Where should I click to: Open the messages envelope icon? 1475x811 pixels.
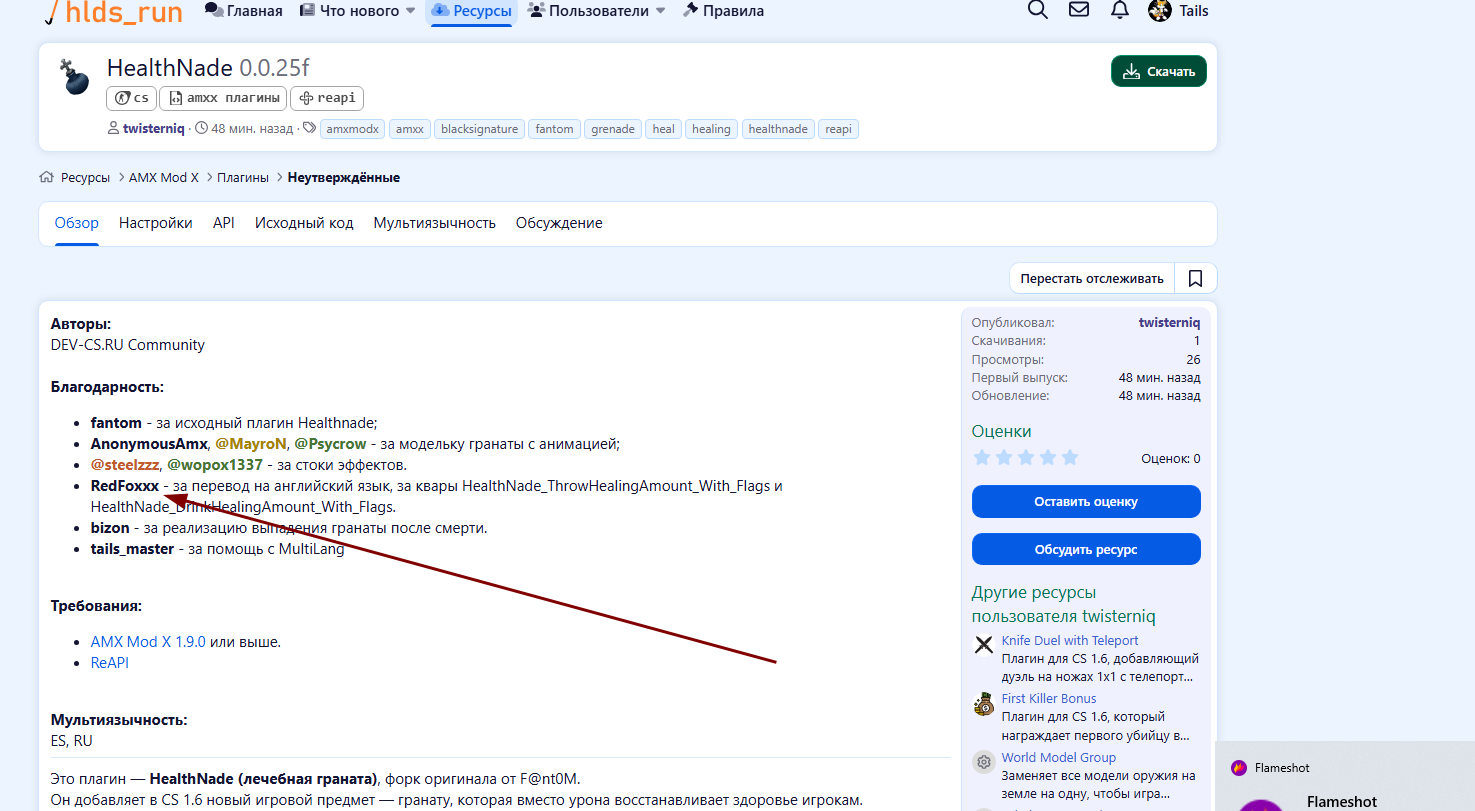1079,11
